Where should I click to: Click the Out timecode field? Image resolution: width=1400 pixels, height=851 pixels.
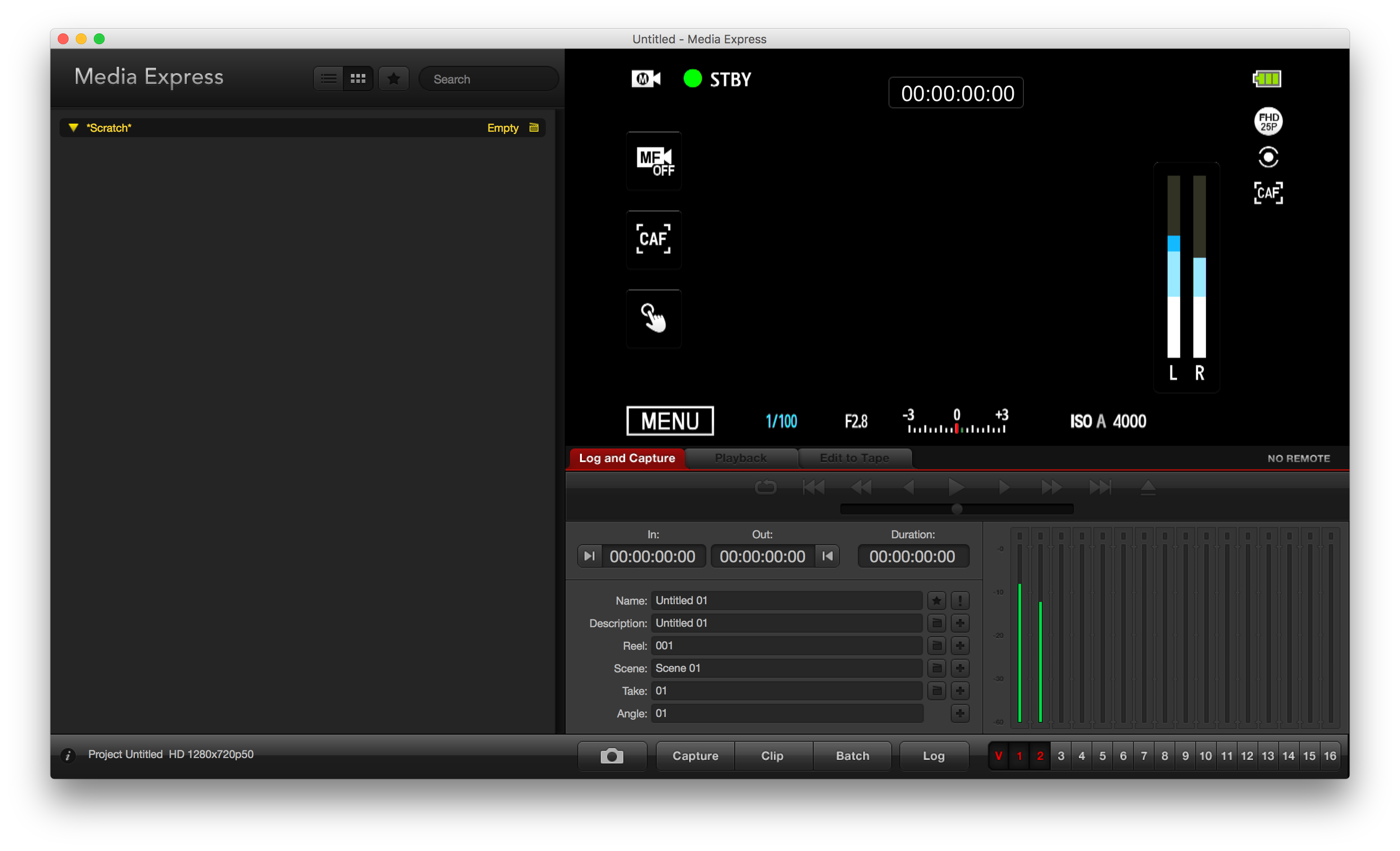pos(763,556)
